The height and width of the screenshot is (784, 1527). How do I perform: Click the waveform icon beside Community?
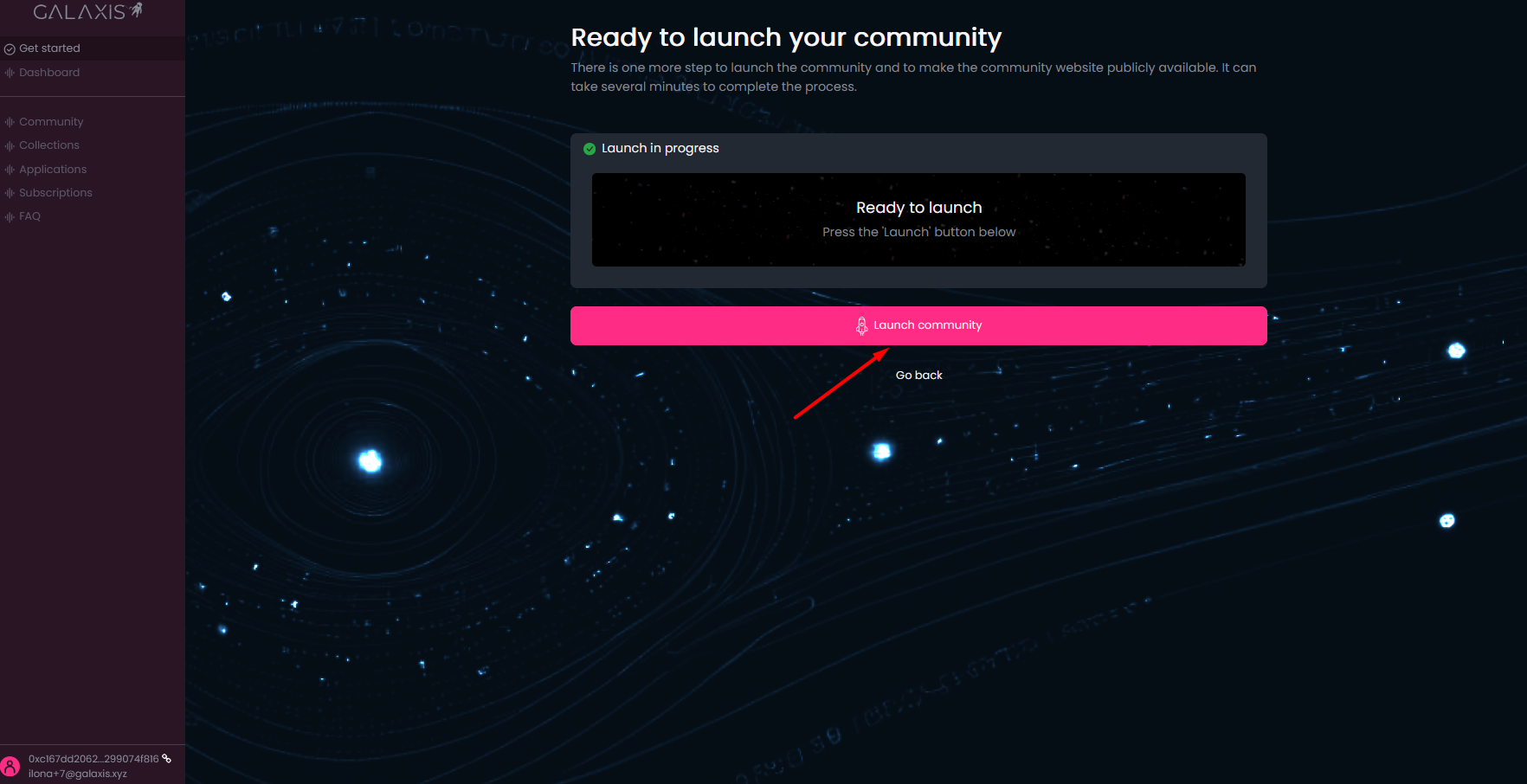click(10, 122)
